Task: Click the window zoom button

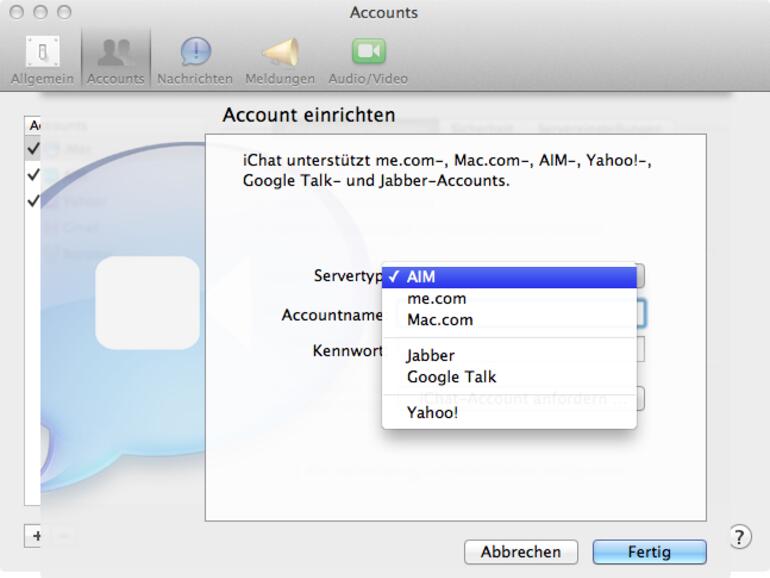Action: (x=64, y=12)
